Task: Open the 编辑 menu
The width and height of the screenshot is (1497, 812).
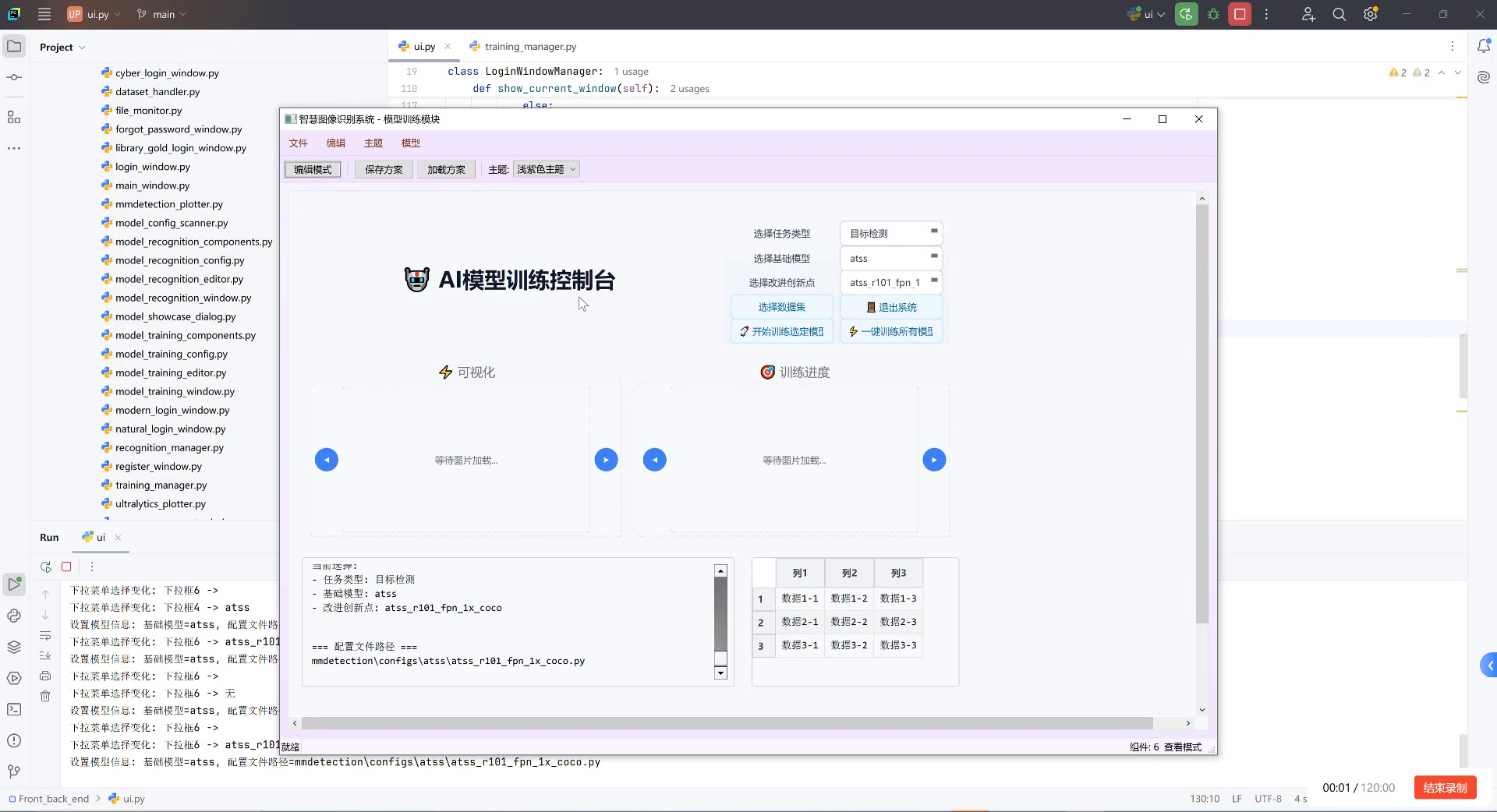Action: coord(336,143)
